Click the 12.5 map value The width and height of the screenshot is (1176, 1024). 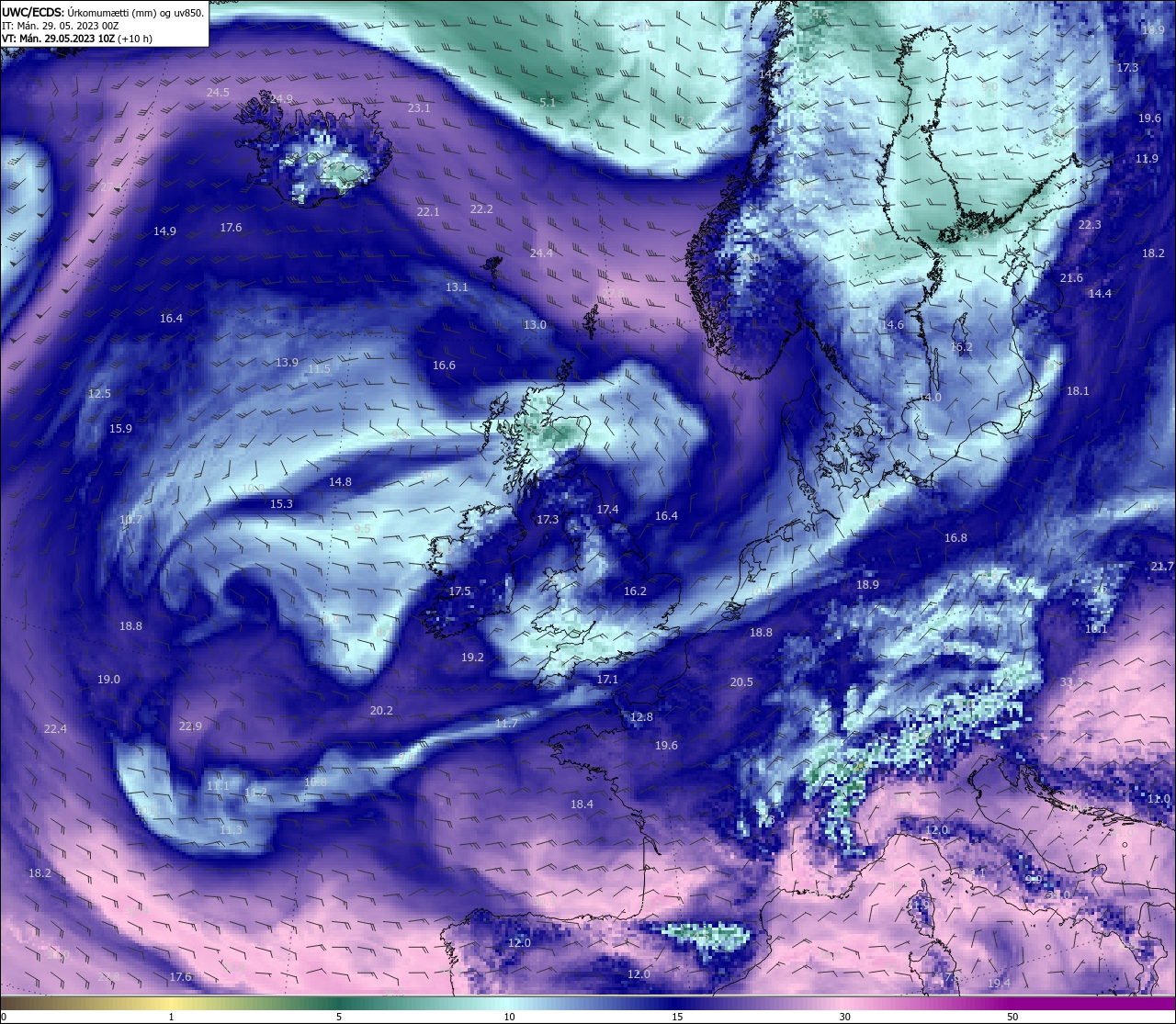[x=99, y=393]
